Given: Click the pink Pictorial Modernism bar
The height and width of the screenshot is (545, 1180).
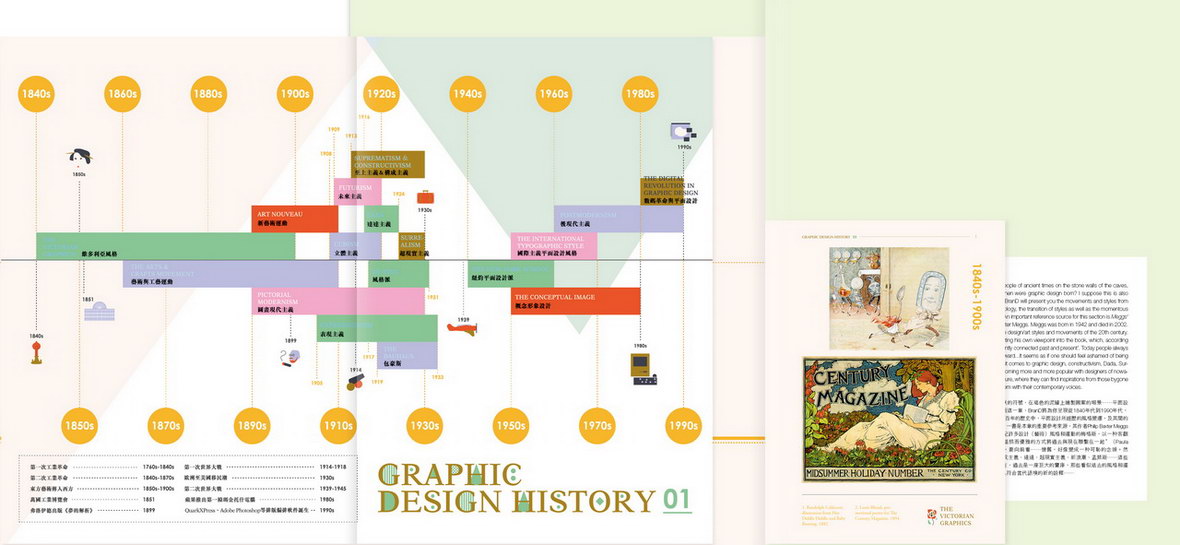Looking at the screenshot, I should pos(339,300).
